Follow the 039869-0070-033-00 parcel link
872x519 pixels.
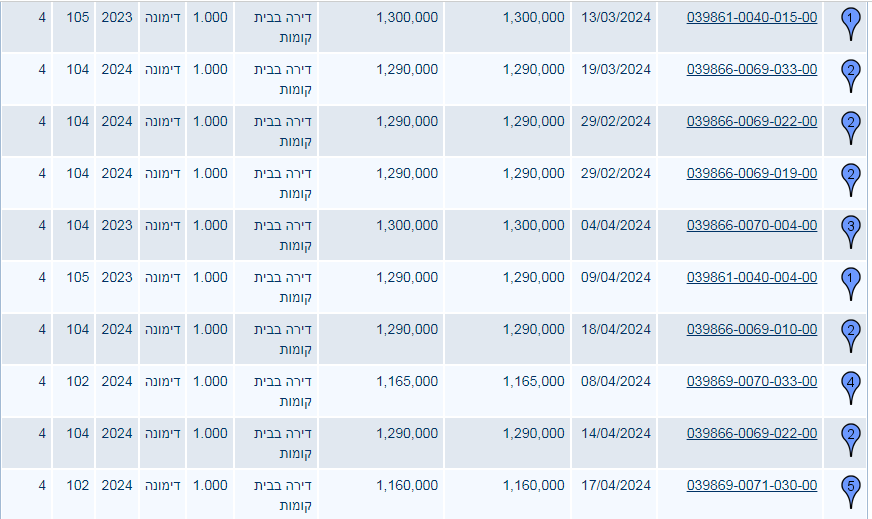[x=752, y=381]
